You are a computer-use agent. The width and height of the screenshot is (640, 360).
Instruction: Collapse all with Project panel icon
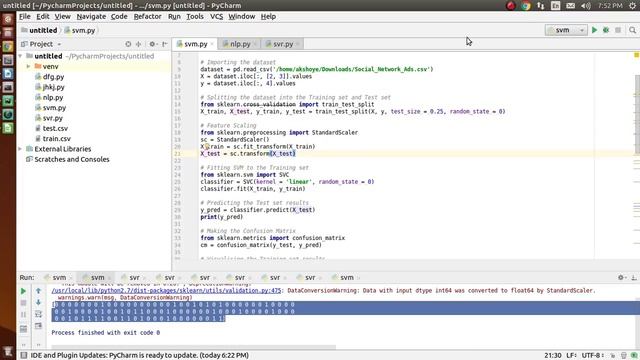(139, 44)
